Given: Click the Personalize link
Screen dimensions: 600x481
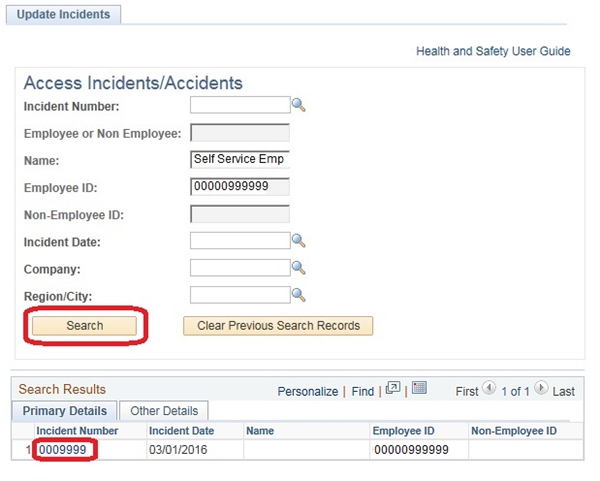Looking at the screenshot, I should tap(308, 391).
